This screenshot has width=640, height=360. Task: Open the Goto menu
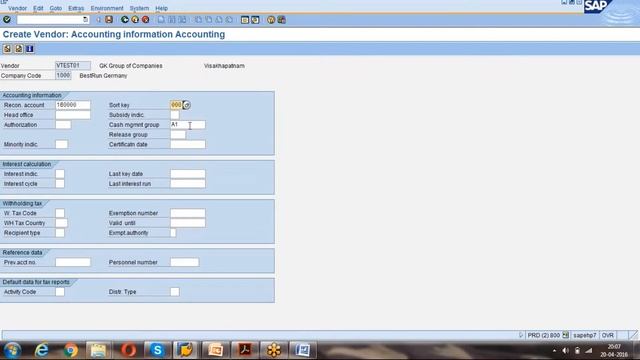56,8
